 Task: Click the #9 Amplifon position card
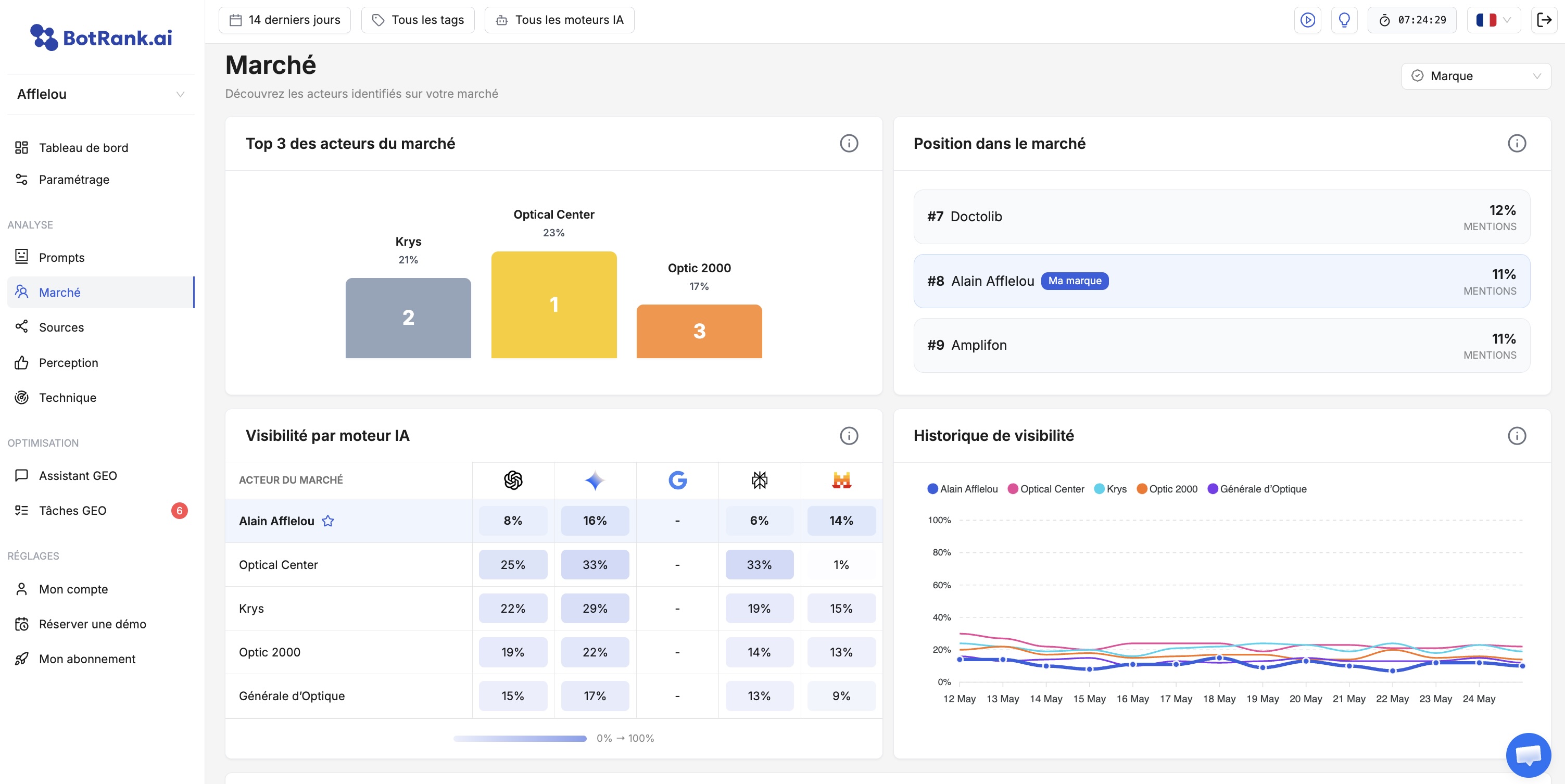pos(1221,345)
